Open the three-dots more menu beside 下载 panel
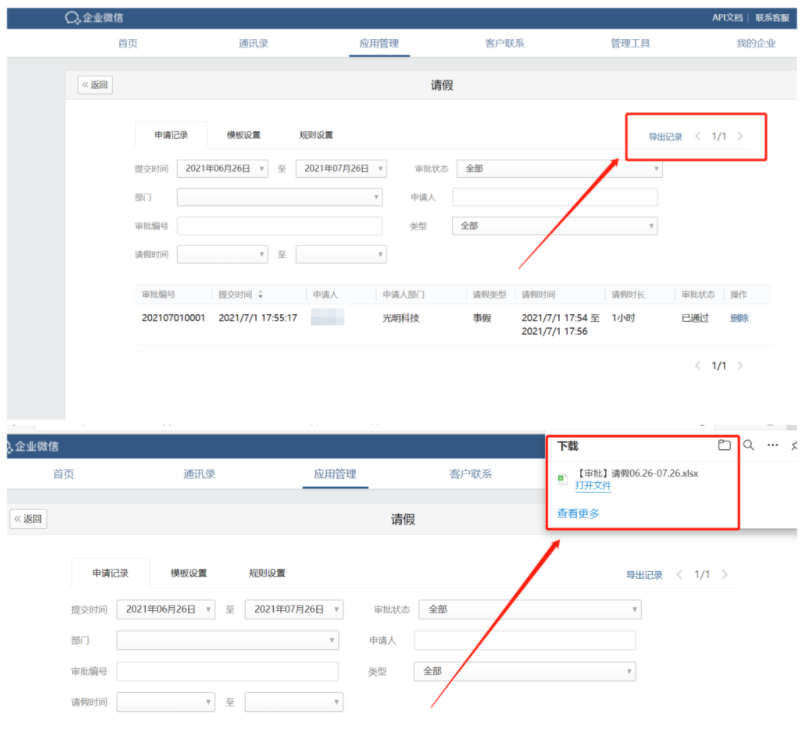 point(772,445)
